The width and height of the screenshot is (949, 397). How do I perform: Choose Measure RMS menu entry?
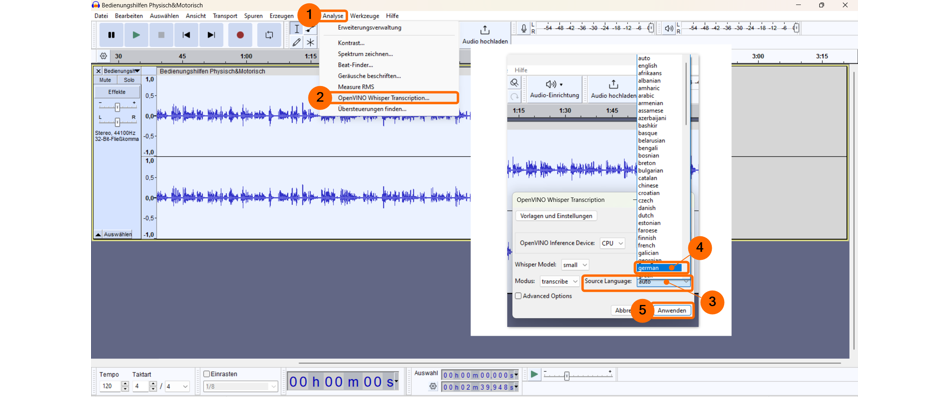389,87
